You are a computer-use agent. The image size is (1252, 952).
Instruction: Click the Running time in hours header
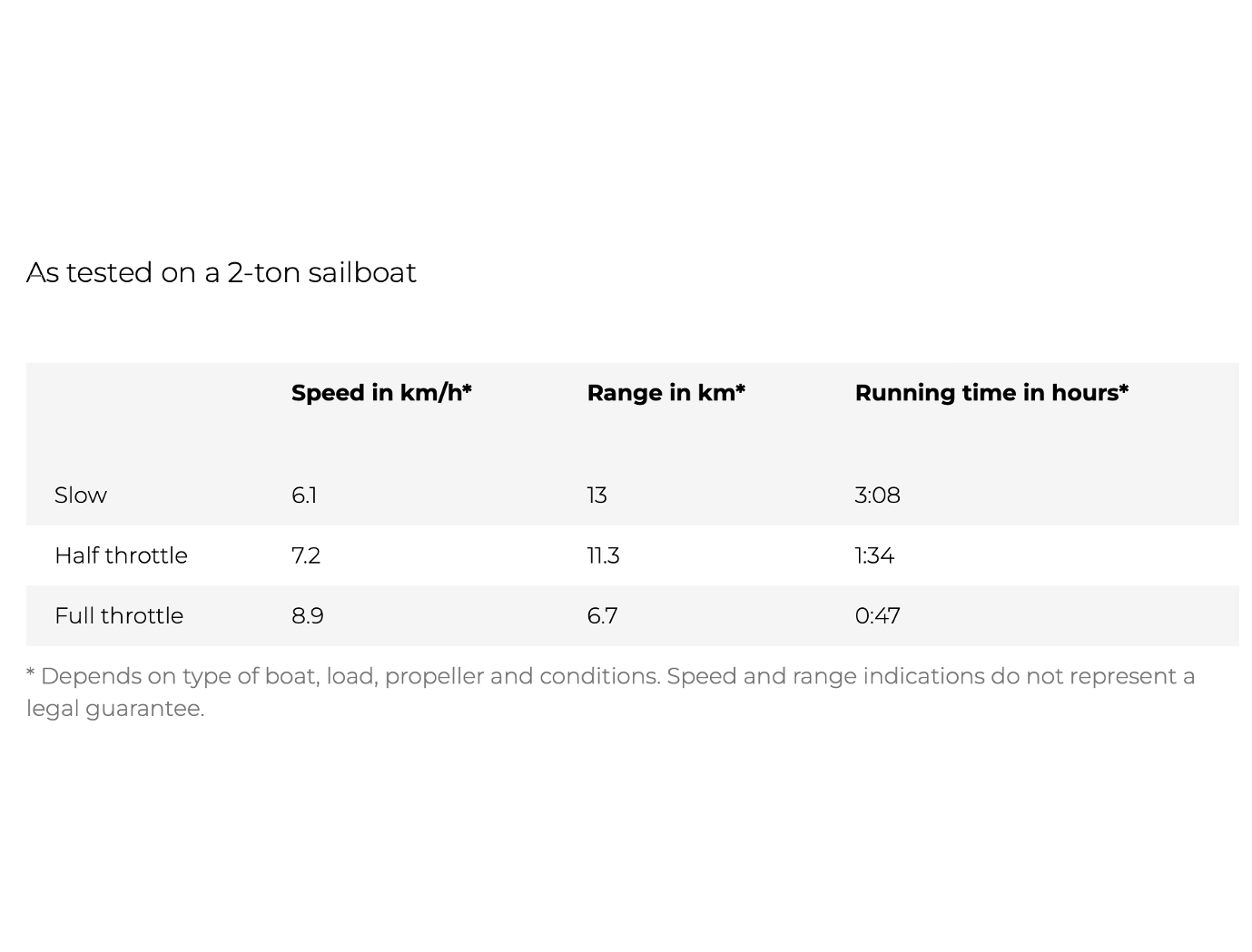pos(991,393)
